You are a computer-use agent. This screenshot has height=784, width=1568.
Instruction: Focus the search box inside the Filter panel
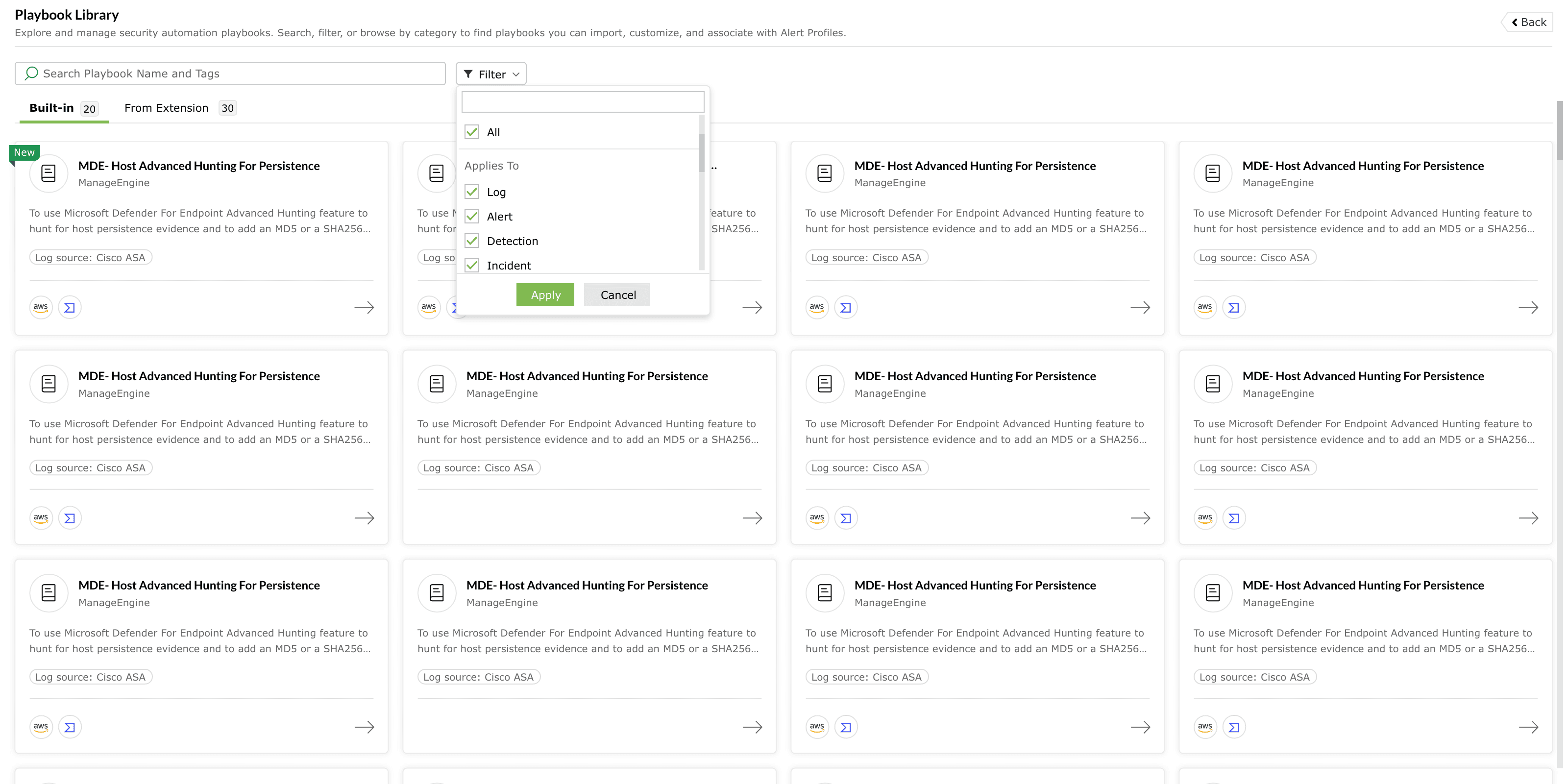pyautogui.click(x=583, y=101)
